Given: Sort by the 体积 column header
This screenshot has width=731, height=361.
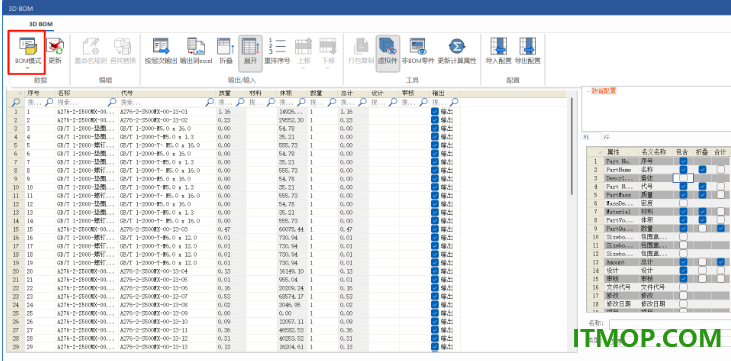Looking at the screenshot, I should coord(292,93).
